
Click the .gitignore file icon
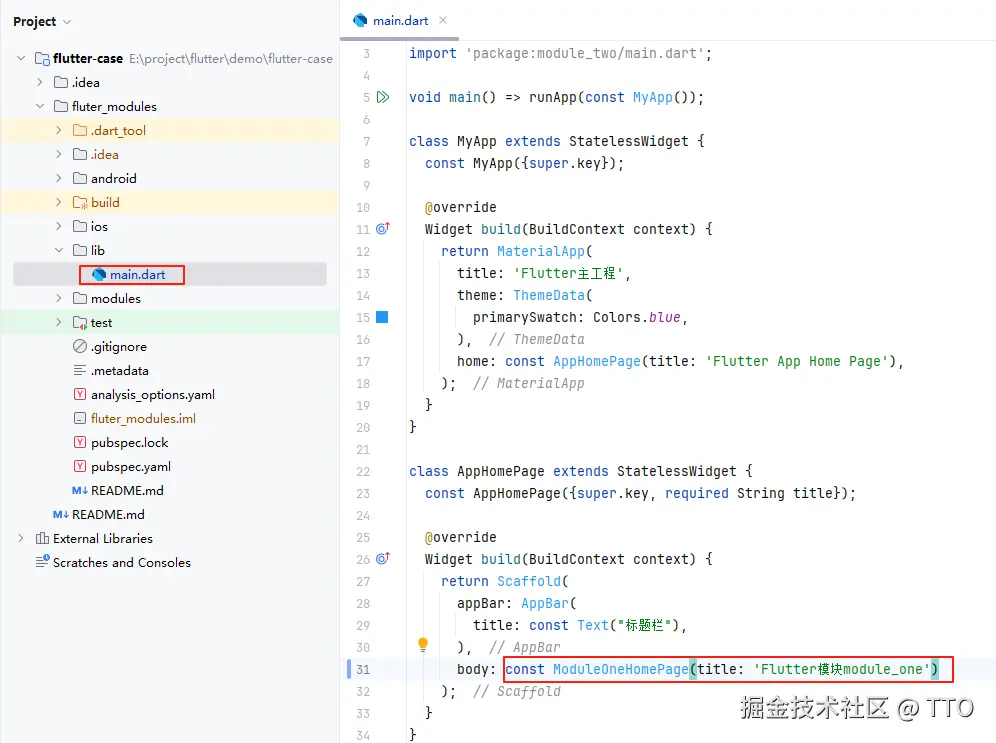click(80, 346)
